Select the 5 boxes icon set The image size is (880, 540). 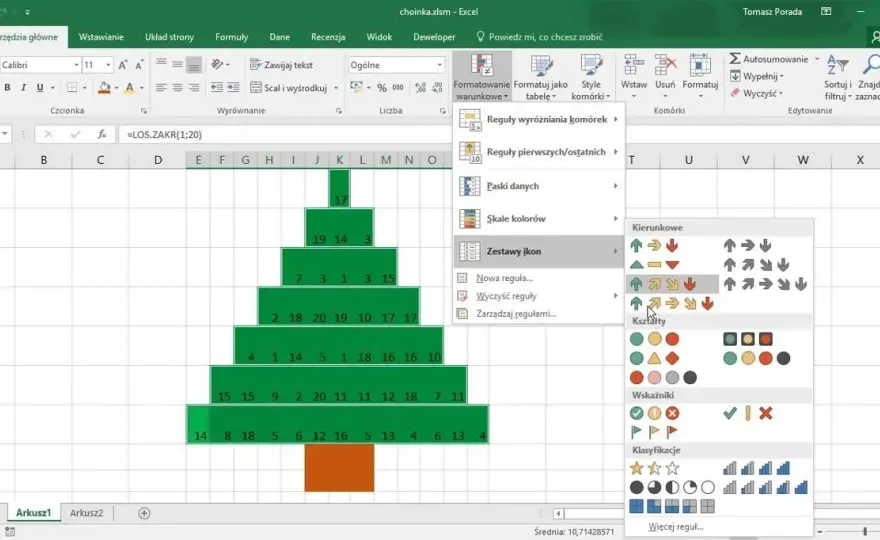coord(672,506)
